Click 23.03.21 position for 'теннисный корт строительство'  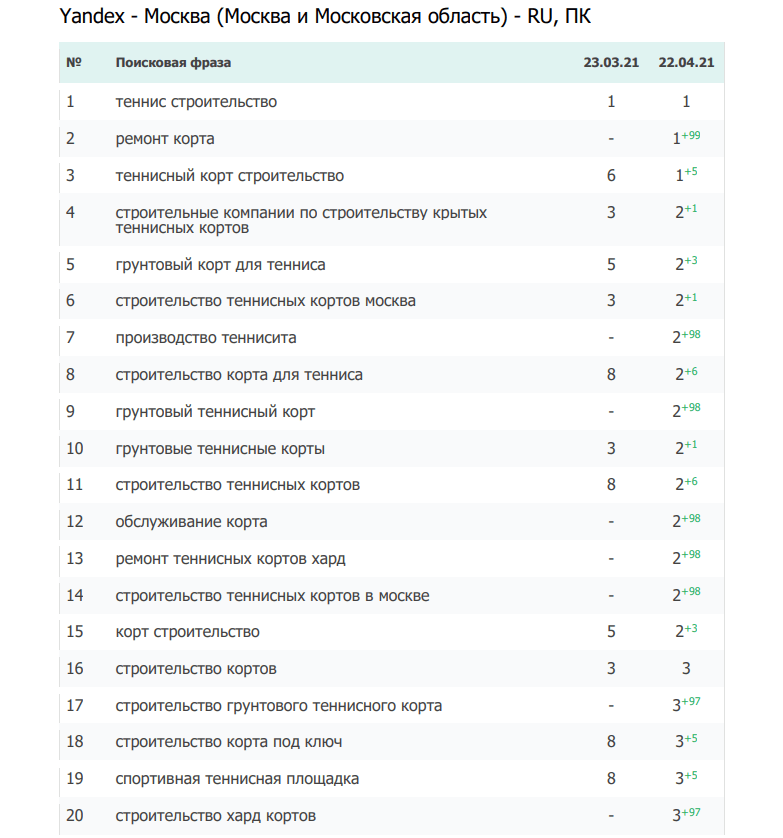pyautogui.click(x=611, y=176)
